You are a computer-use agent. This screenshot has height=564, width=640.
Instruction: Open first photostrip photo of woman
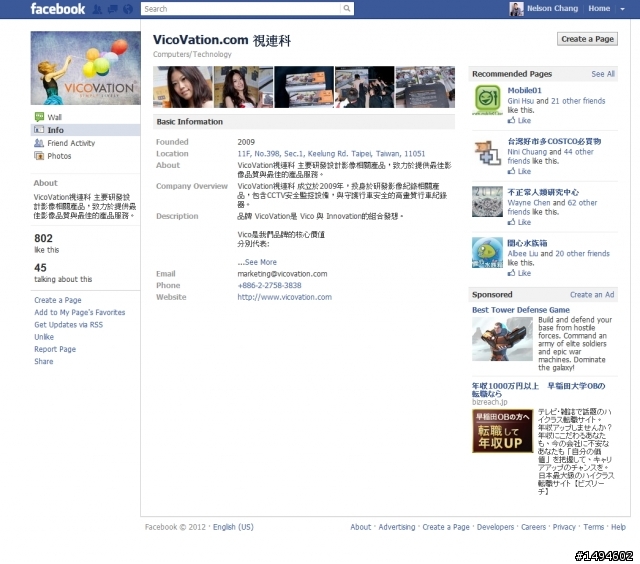coord(183,87)
